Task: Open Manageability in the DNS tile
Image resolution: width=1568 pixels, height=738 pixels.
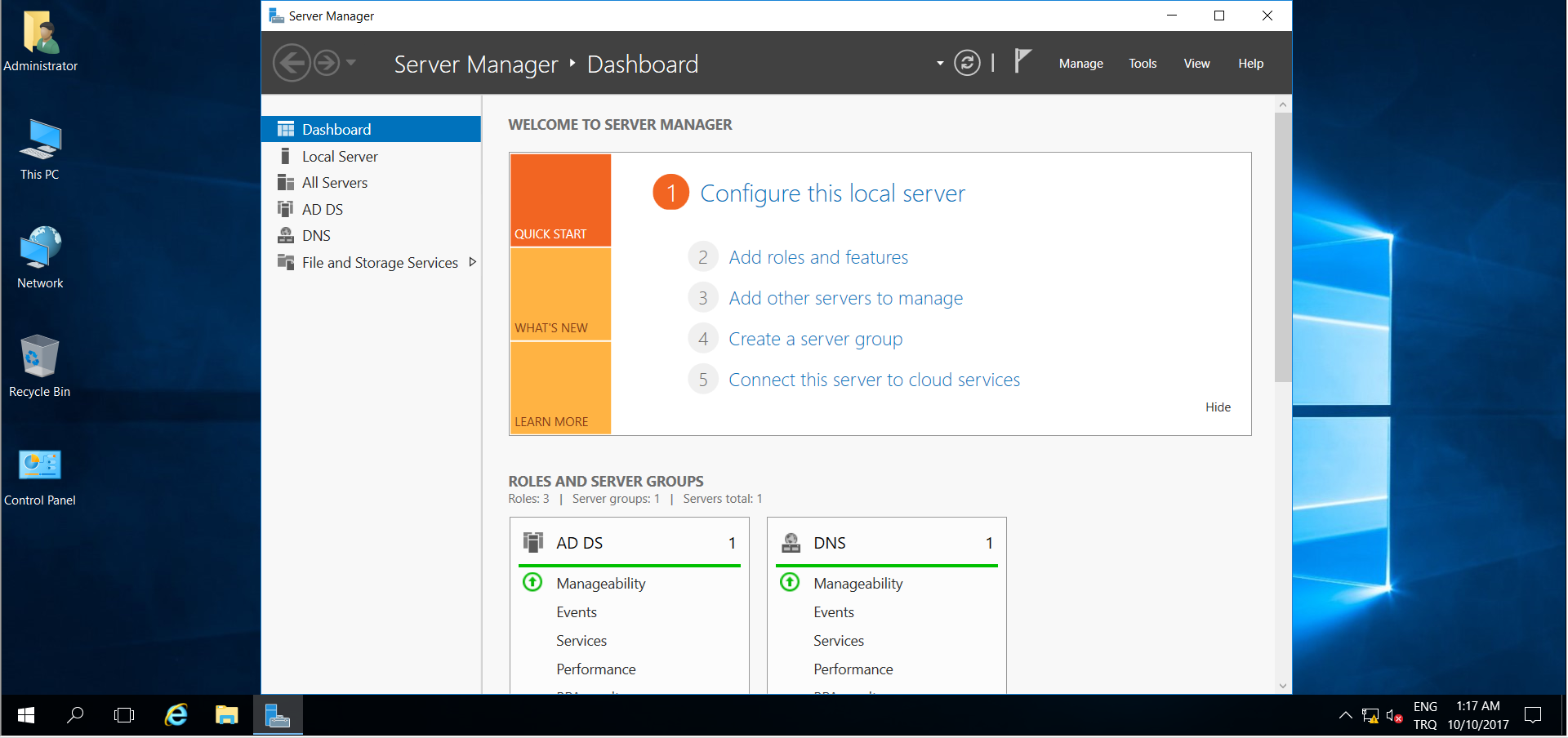Action: pos(857,584)
